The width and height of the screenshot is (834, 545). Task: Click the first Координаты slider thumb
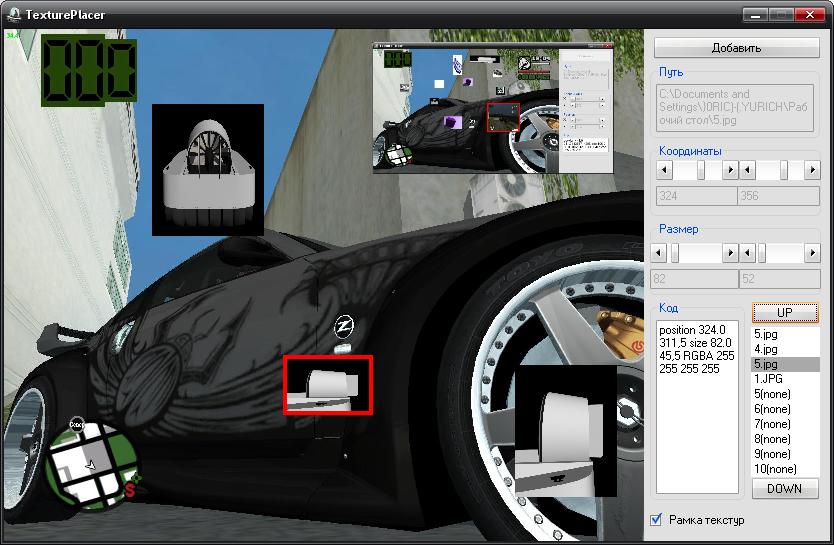[x=701, y=170]
